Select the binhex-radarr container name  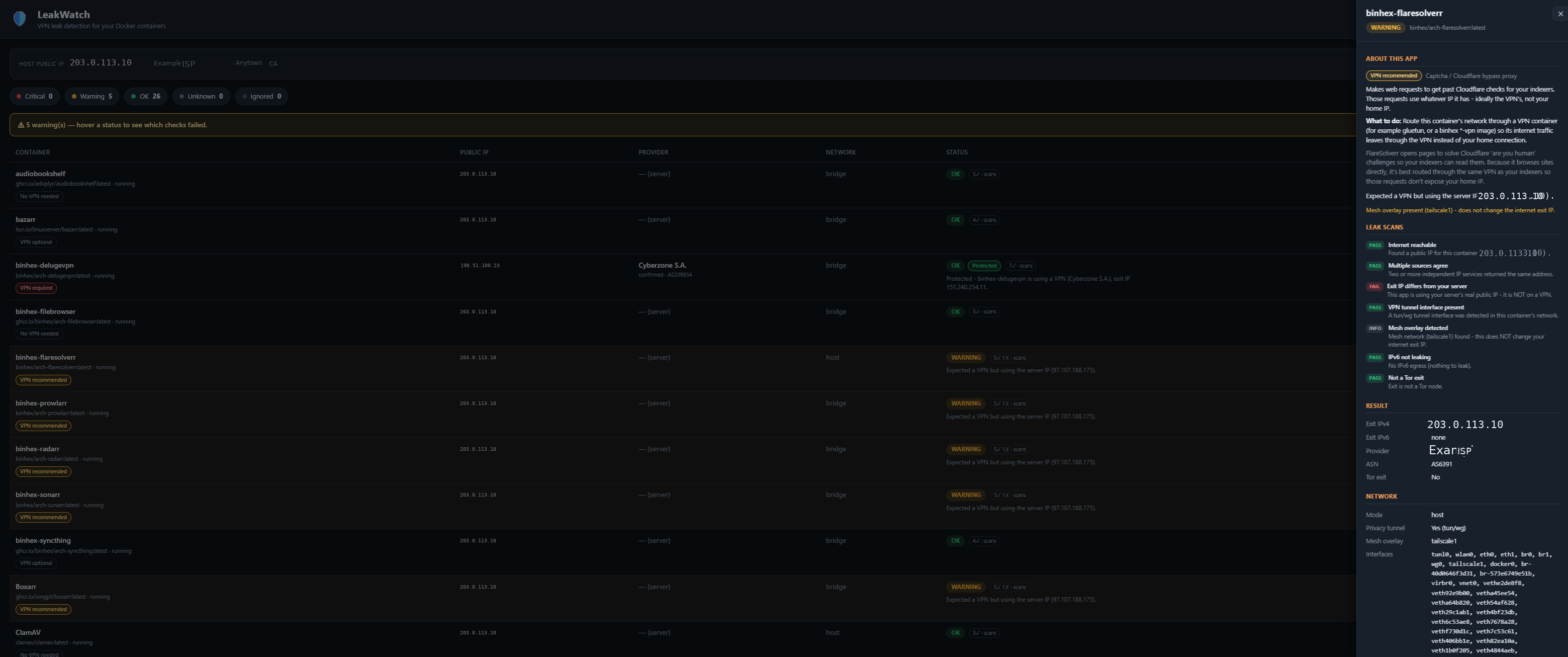(37, 449)
